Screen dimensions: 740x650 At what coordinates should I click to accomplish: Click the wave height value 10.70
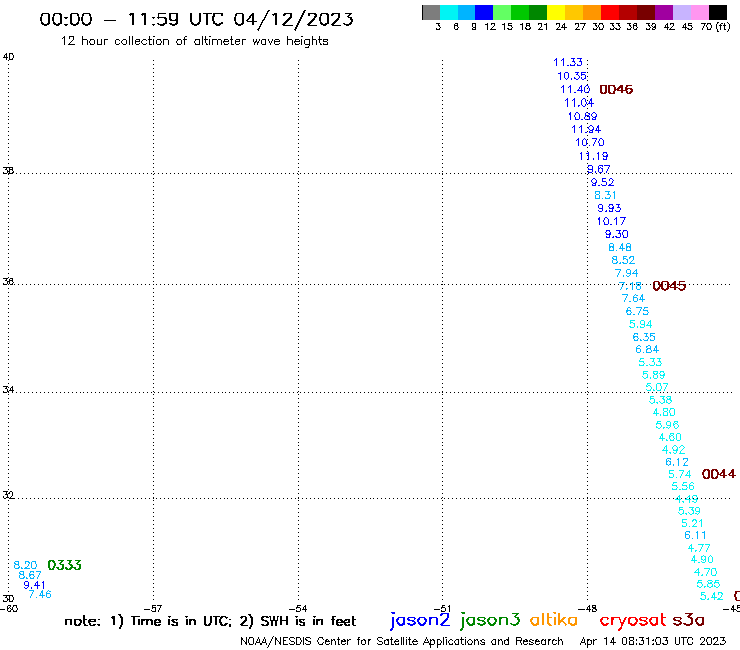coord(589,142)
